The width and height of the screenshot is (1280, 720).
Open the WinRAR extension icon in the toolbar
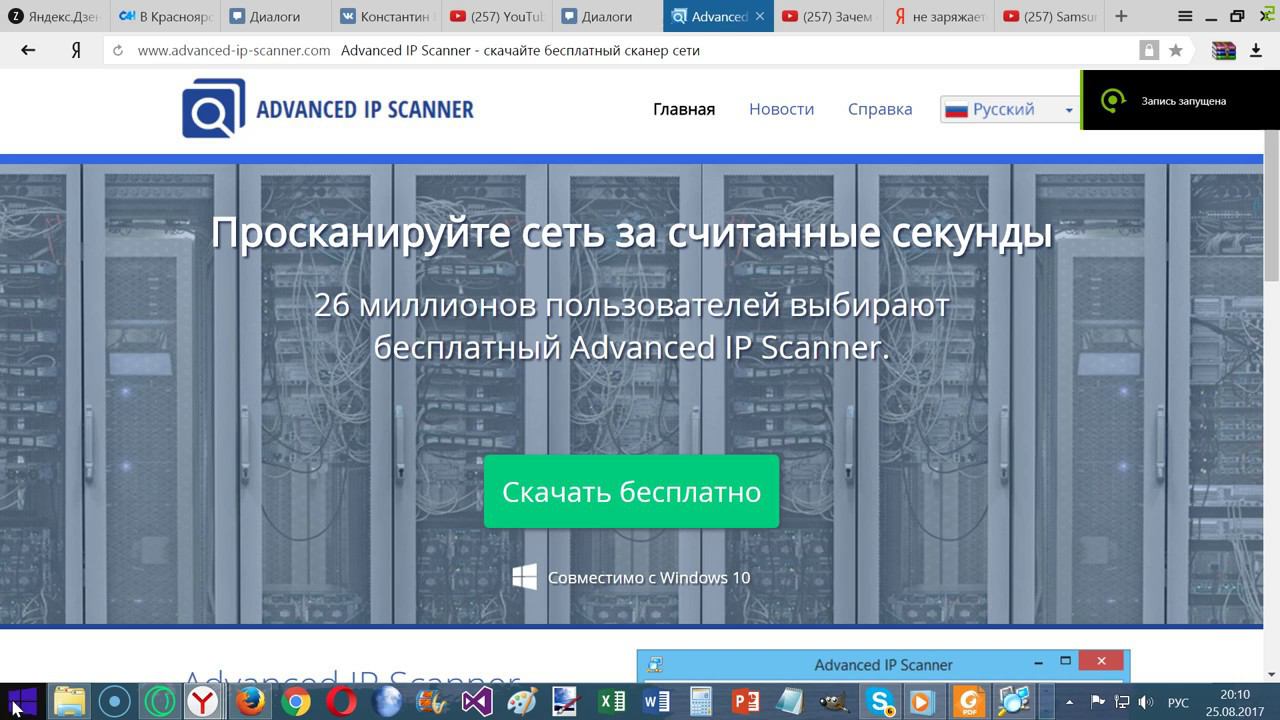(1224, 50)
